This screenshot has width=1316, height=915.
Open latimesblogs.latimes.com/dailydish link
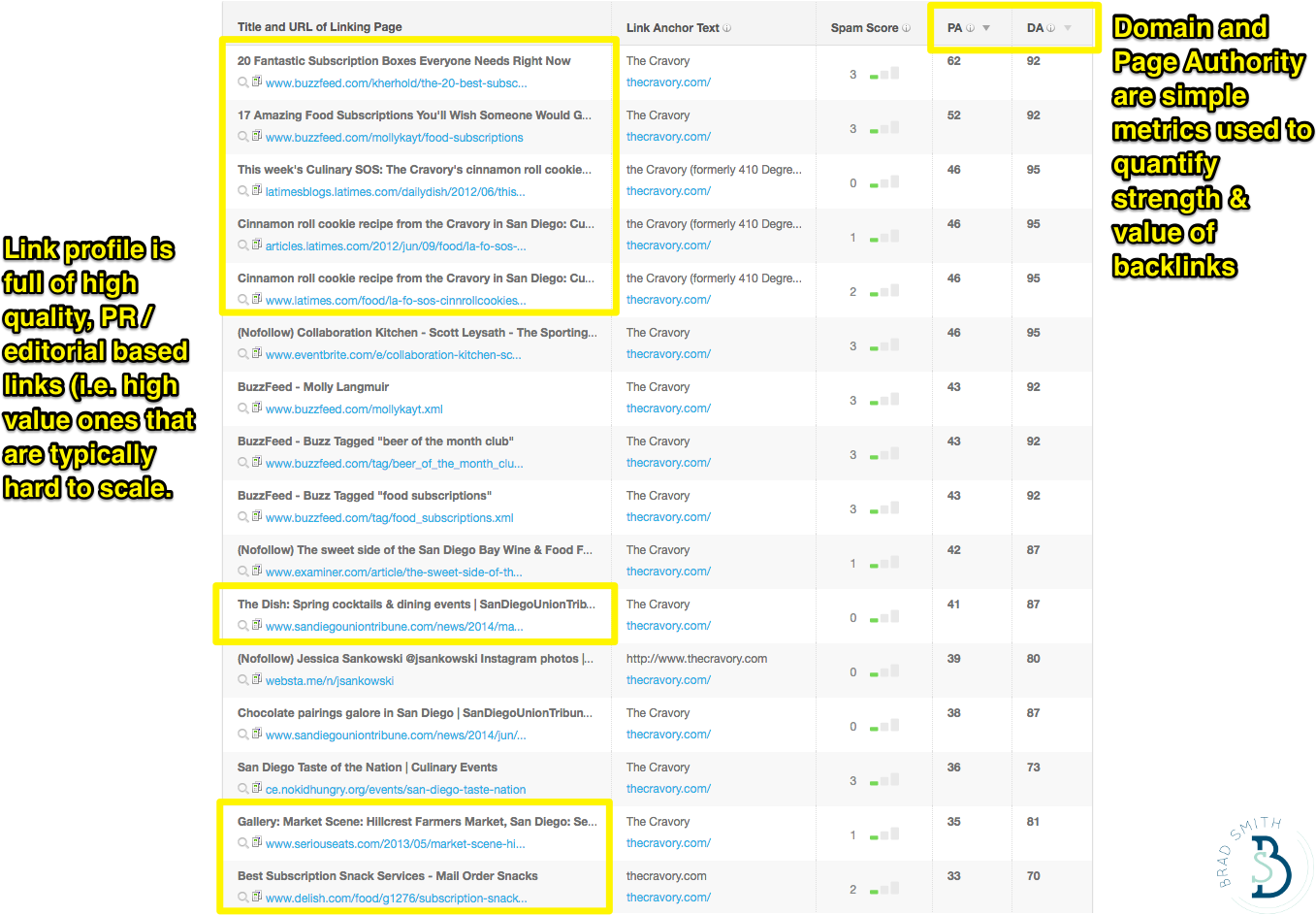pos(396,192)
